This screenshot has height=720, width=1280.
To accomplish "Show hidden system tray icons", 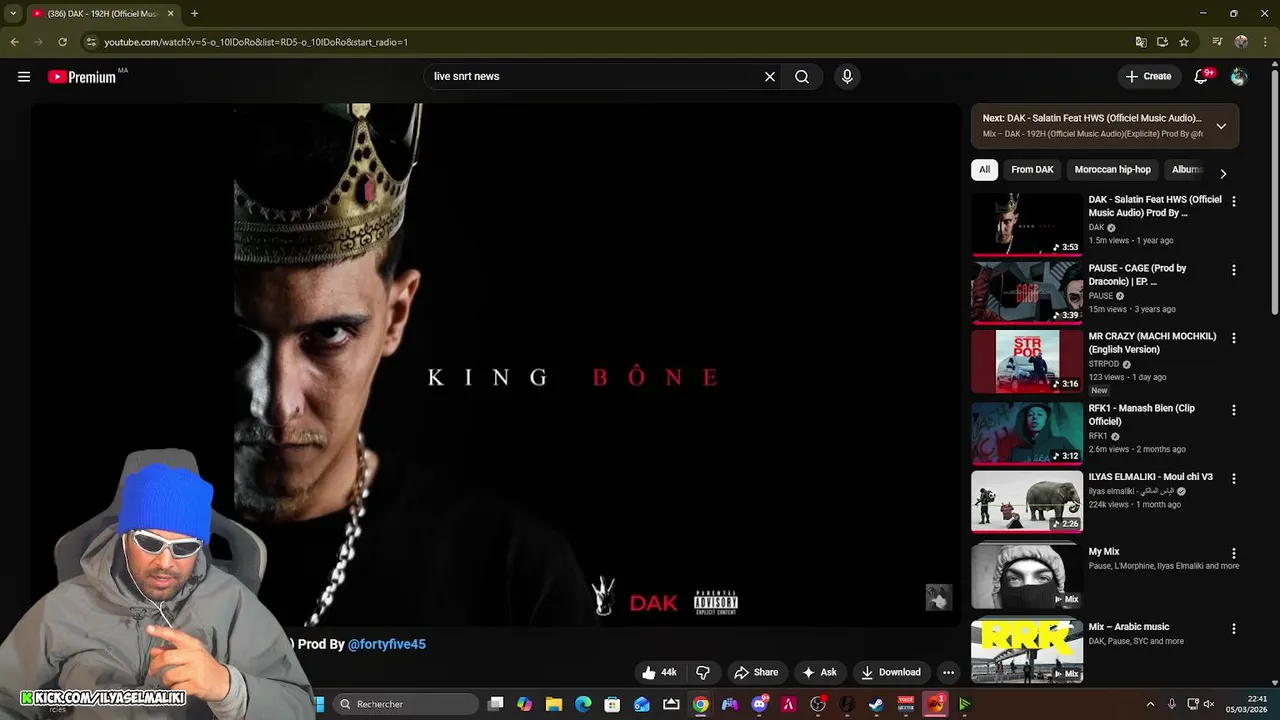I will tap(1150, 704).
